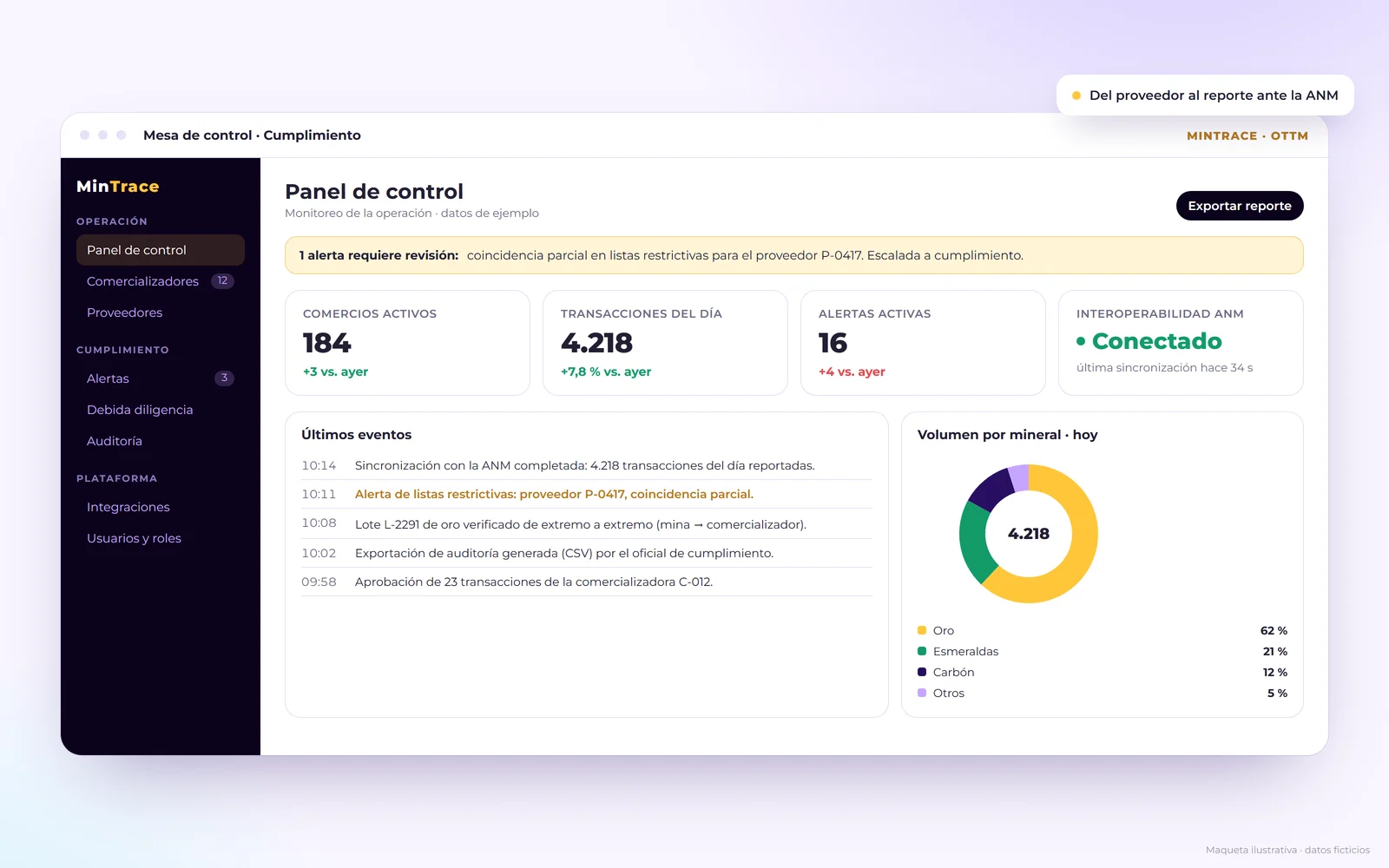This screenshot has height=868, width=1389.
Task: Click 'última sincronización hace 34 s' text
Action: 1164,368
